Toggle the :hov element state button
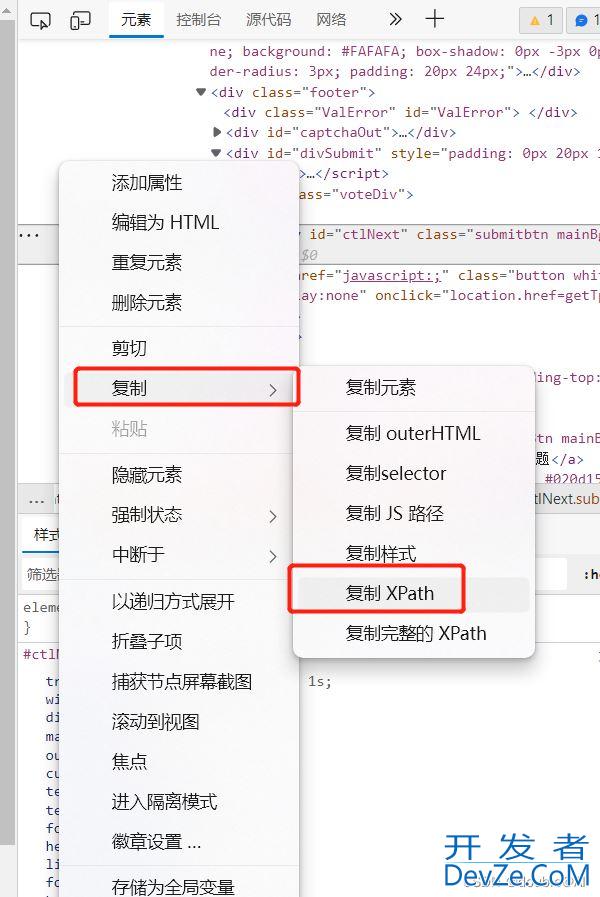 pos(591,574)
